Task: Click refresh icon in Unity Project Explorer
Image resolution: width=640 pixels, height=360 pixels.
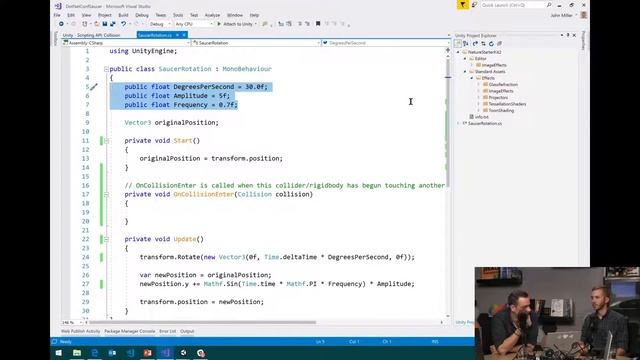Action: click(491, 44)
